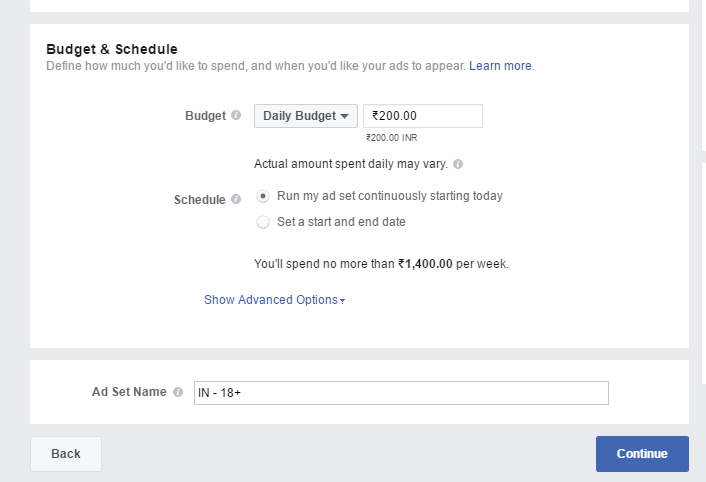Click the info icon beside Budget label
Image resolution: width=706 pixels, height=482 pixels.
pyautogui.click(x=237, y=115)
